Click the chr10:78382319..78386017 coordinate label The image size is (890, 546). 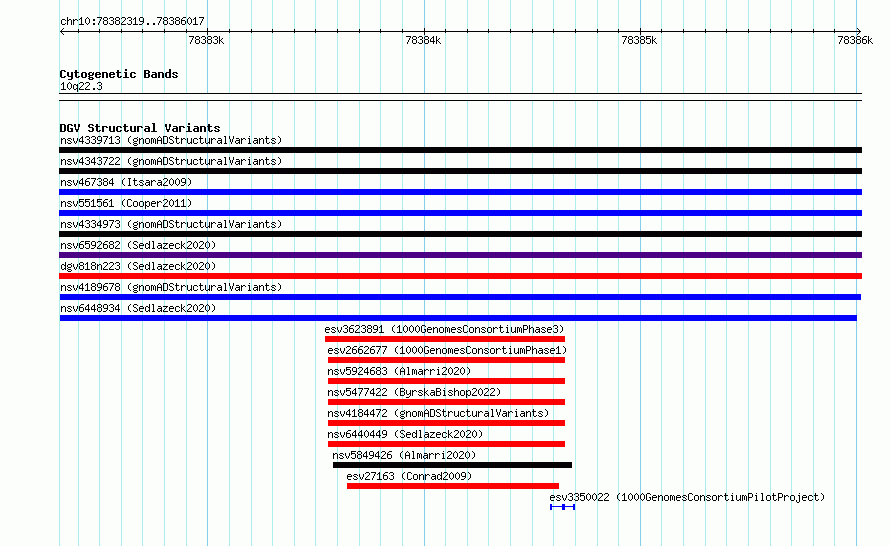pos(132,22)
